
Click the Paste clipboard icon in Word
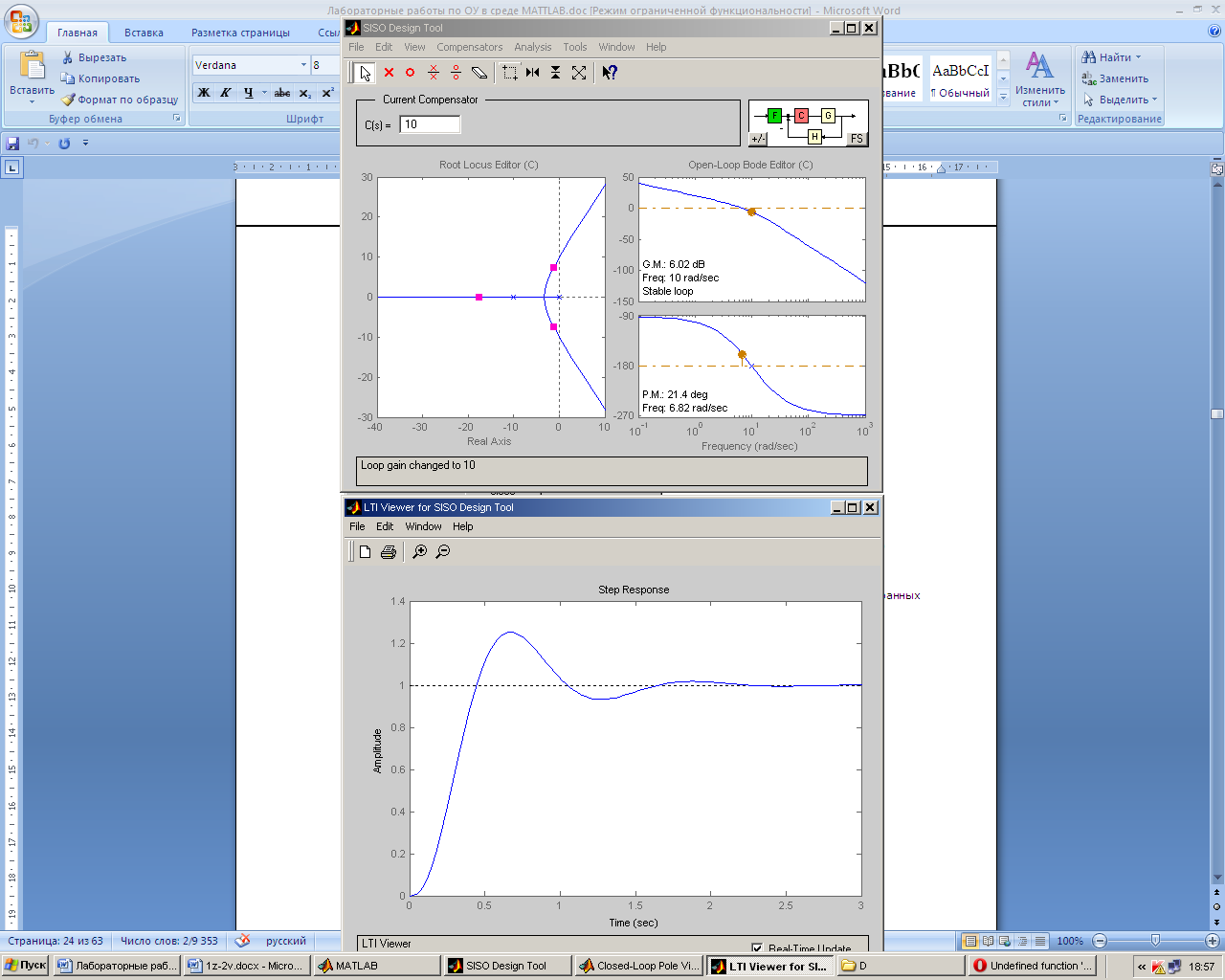point(32,65)
